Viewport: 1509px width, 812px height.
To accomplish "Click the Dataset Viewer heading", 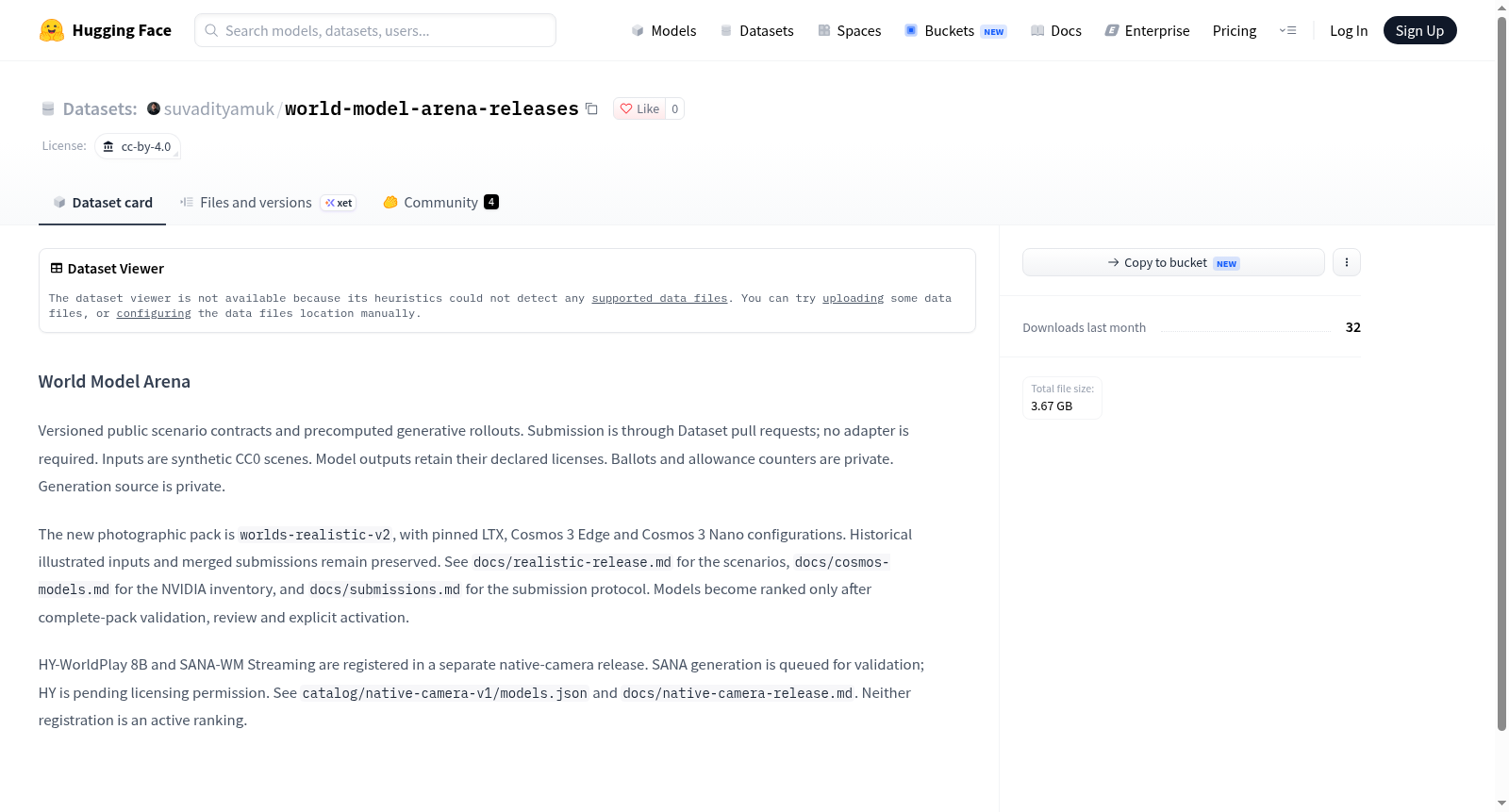I will (x=116, y=269).
